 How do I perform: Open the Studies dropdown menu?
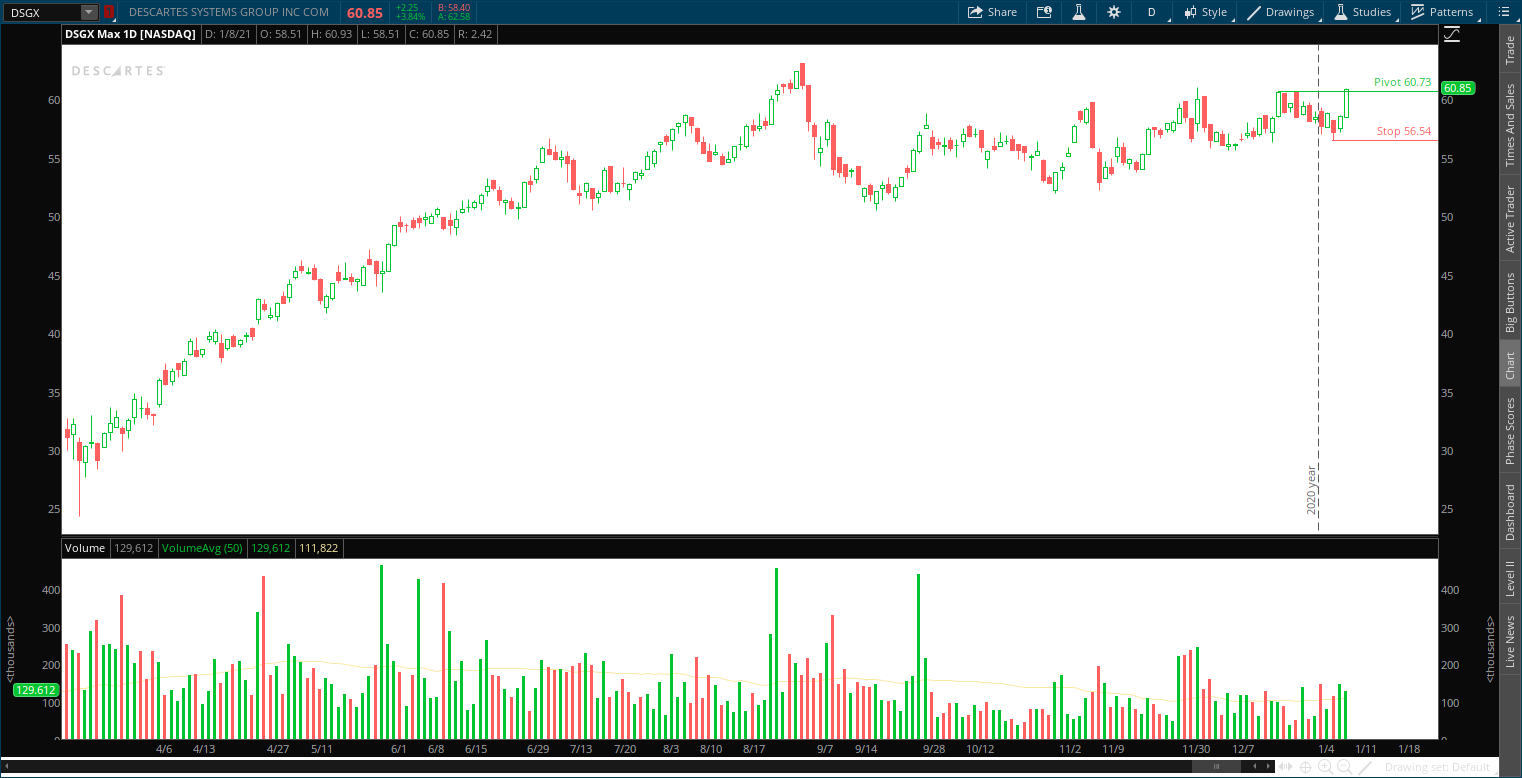tap(1362, 12)
